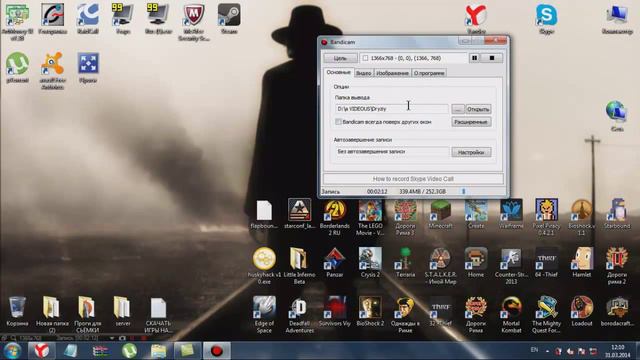Screen dimensions: 640x360
Task: Click the Без автозавершения записи field
Action: [391, 152]
